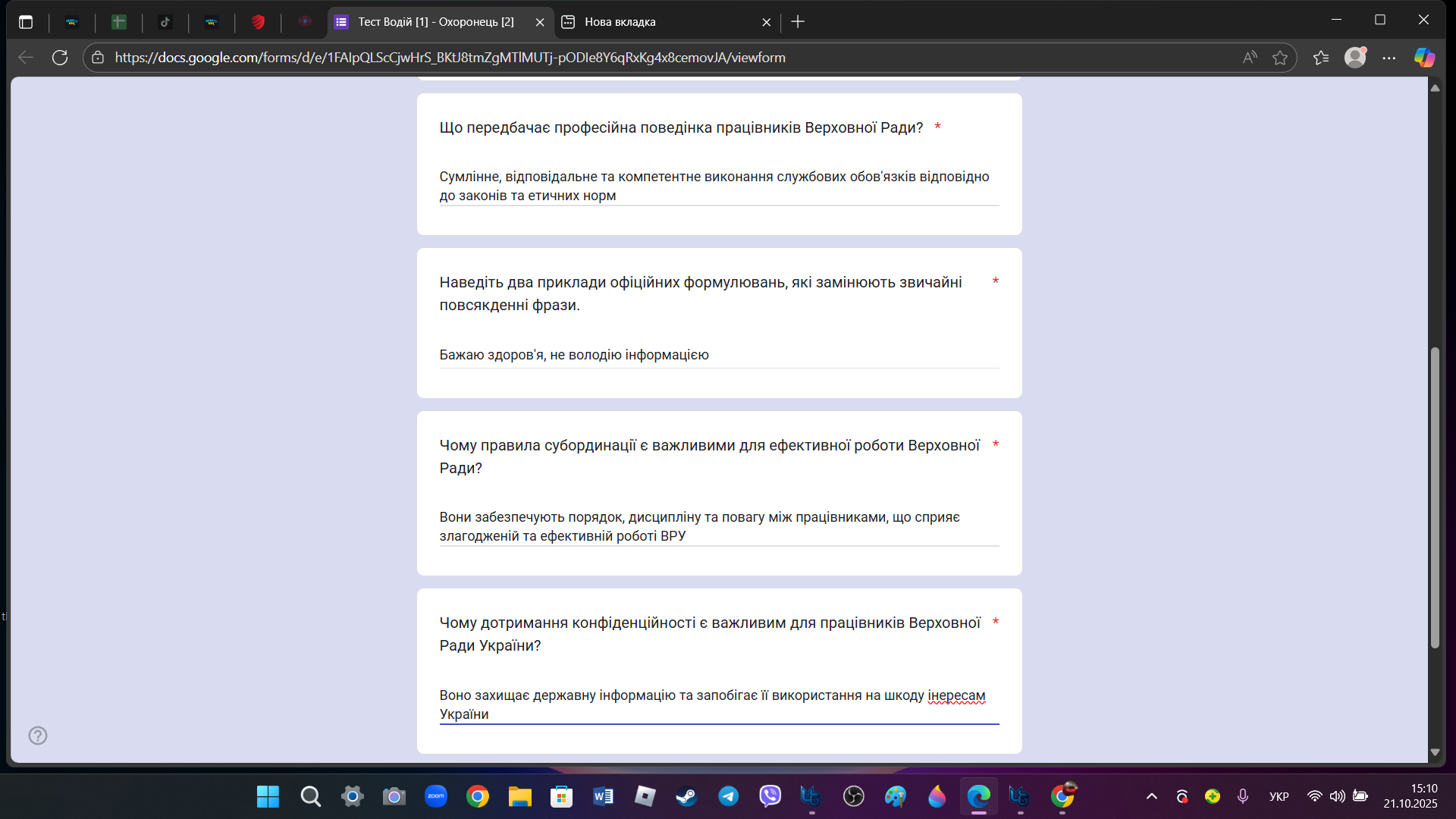The width and height of the screenshot is (1456, 819).
Task: Open Copilot sidebar icon
Action: point(1423,58)
